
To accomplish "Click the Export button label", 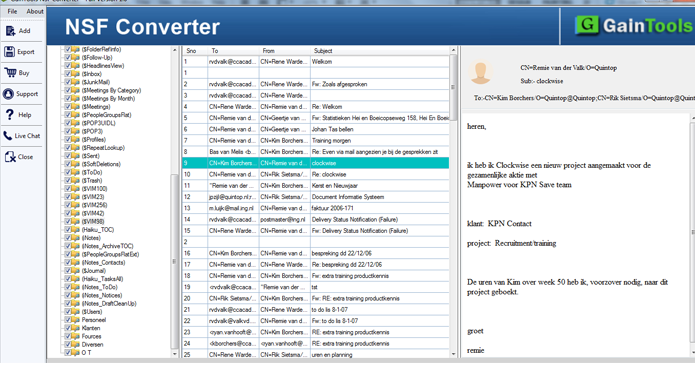I will pos(26,52).
